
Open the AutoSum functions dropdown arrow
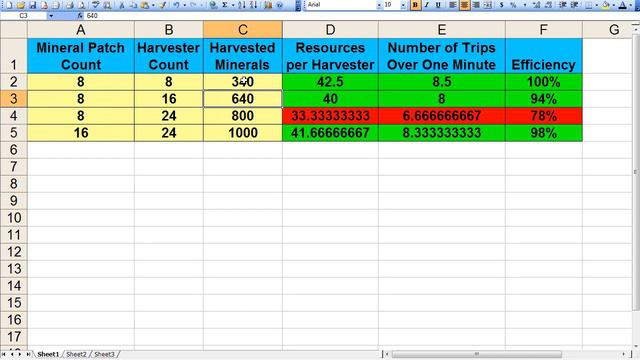click(x=233, y=5)
